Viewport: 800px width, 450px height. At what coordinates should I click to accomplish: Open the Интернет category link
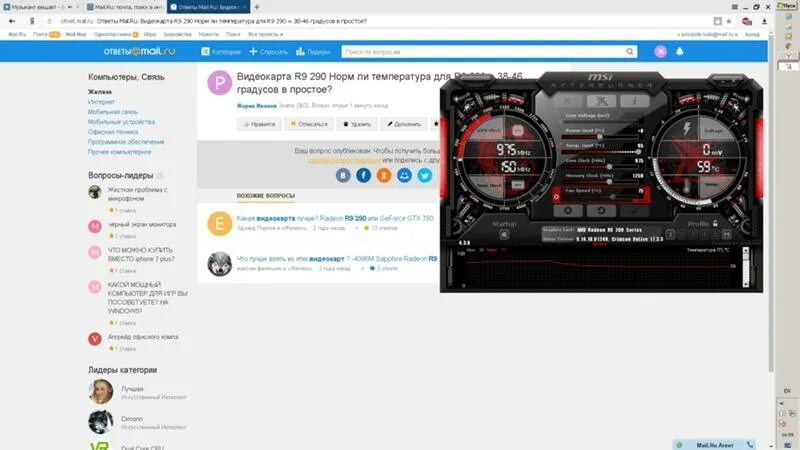click(x=101, y=102)
